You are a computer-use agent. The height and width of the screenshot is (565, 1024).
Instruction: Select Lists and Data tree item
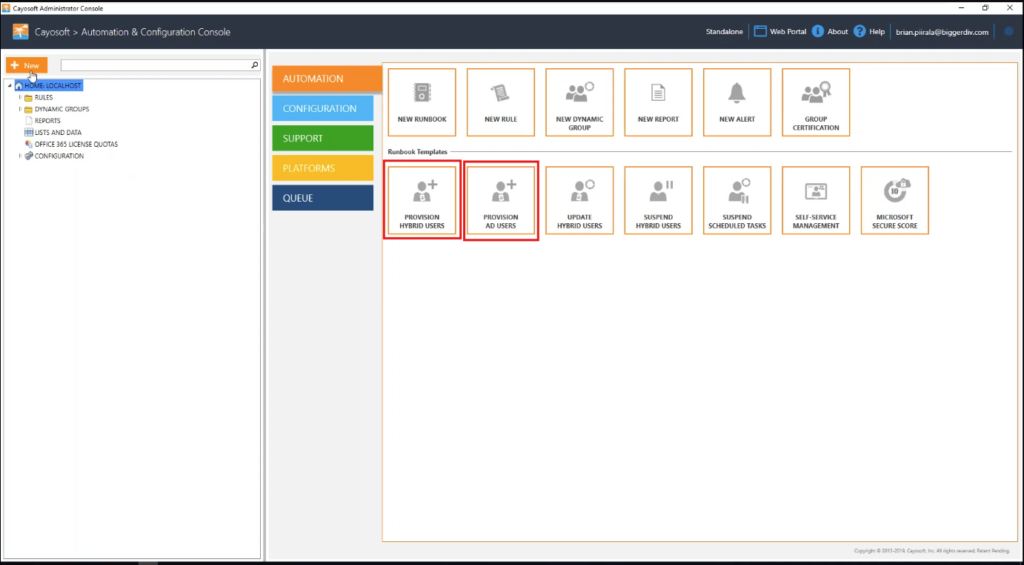58,133
